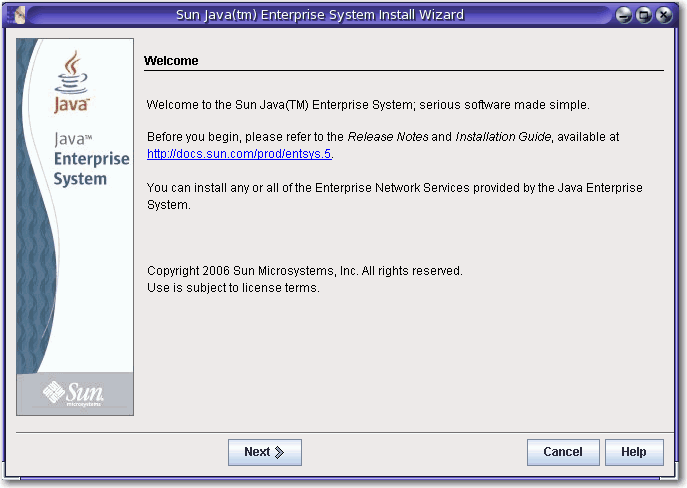The image size is (687, 488).
Task: Close the Install Wizard window
Action: [664, 15]
